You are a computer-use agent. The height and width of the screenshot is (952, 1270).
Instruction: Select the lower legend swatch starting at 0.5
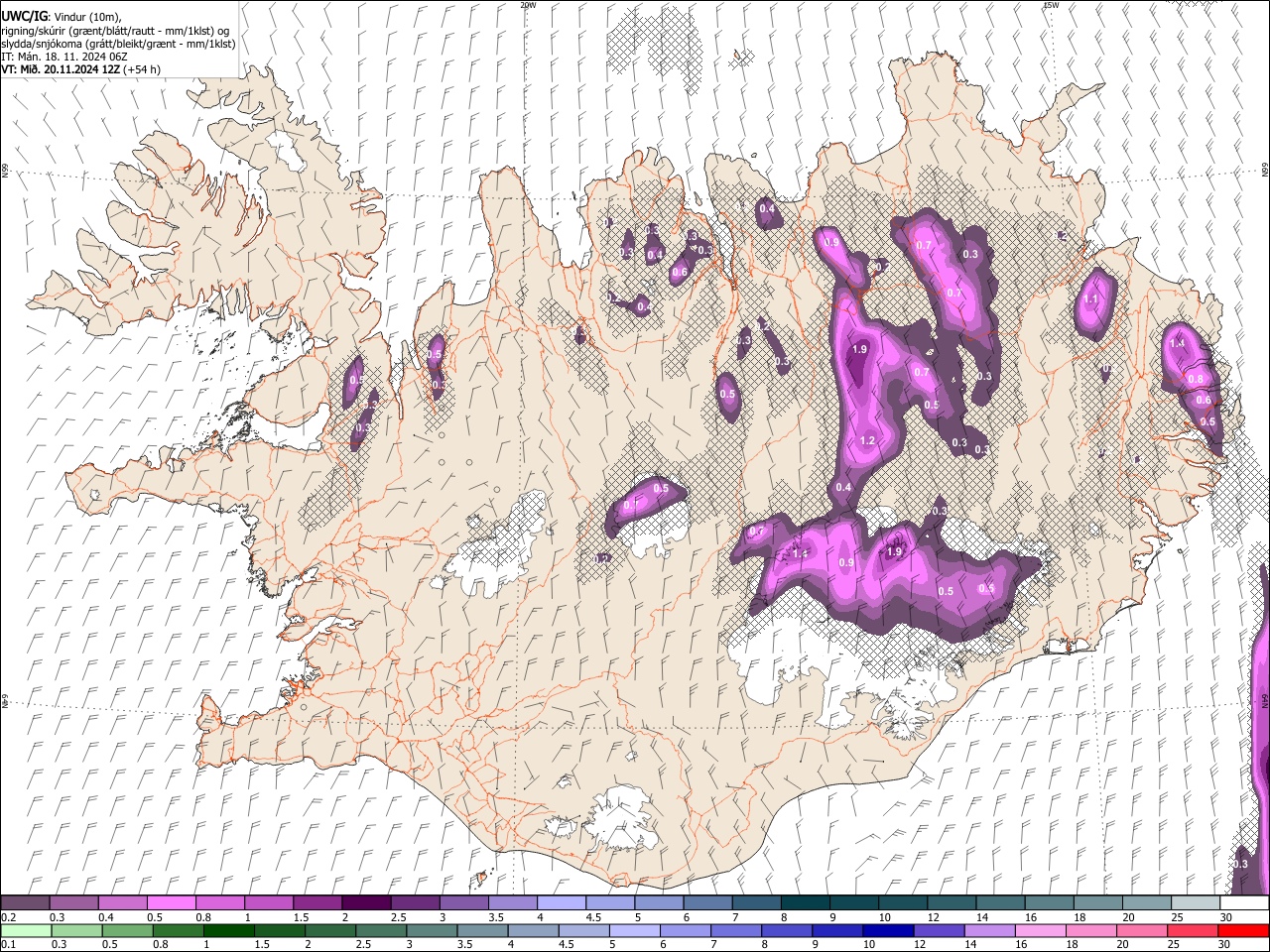point(127,931)
